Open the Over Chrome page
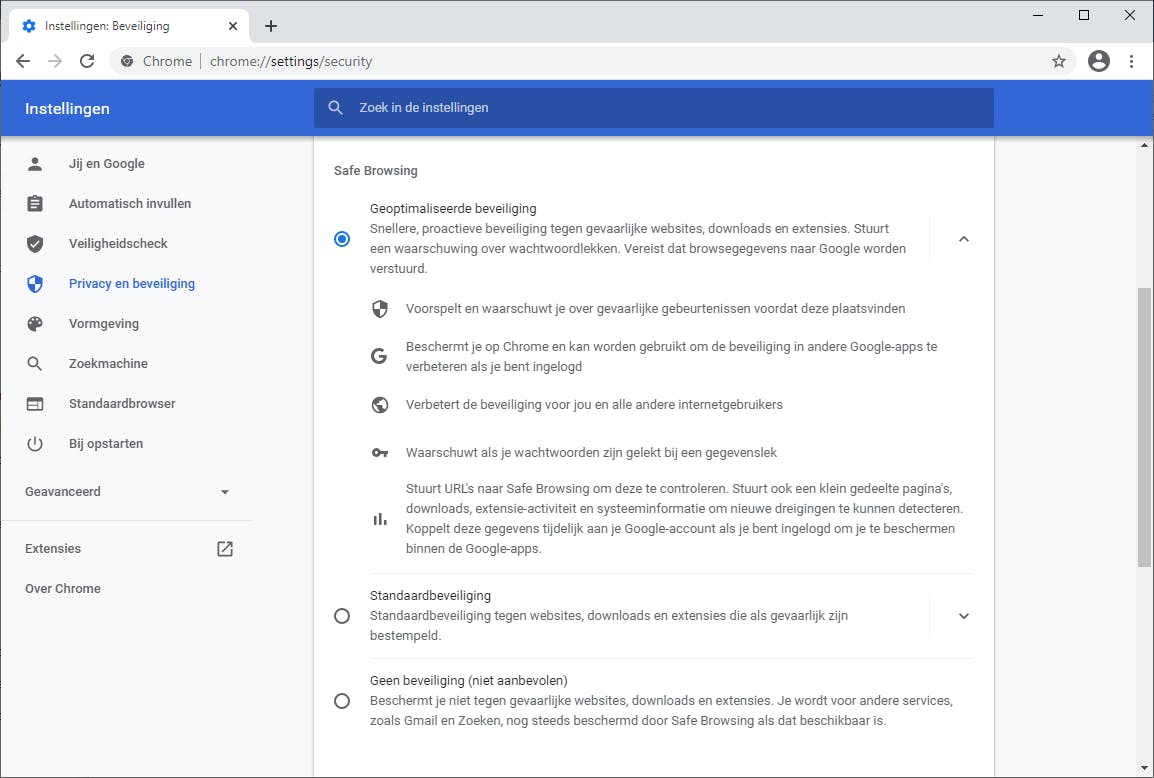Viewport: 1154px width, 778px height. tap(63, 588)
